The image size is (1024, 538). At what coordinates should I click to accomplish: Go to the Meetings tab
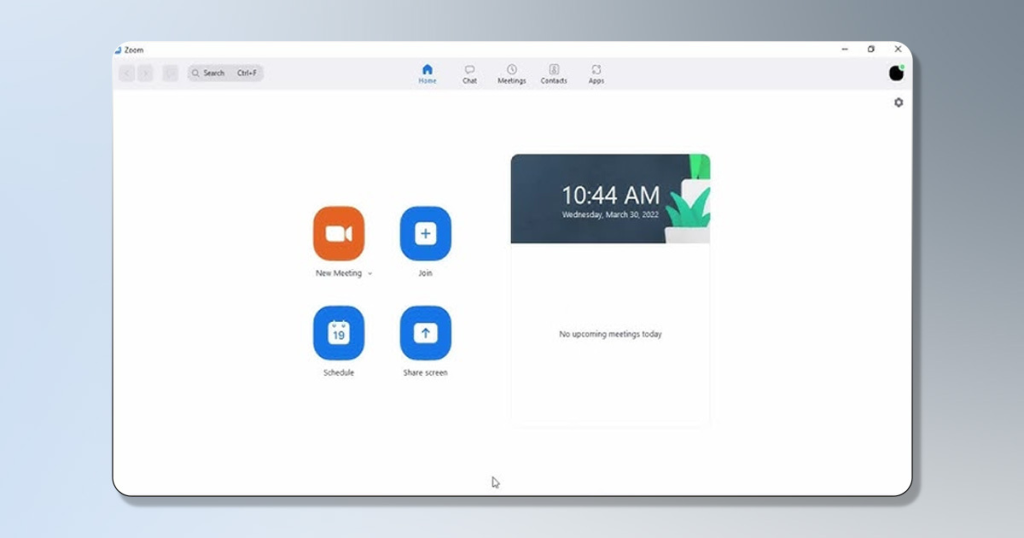tap(511, 74)
